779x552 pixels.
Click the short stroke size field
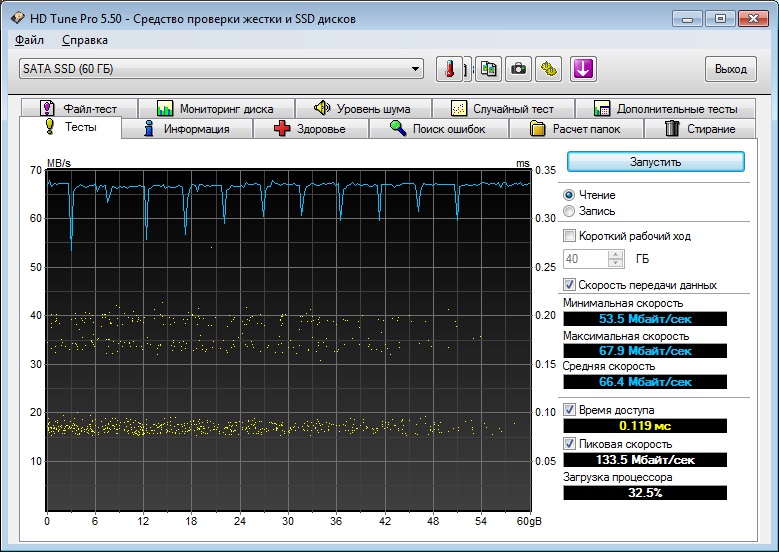click(586, 259)
